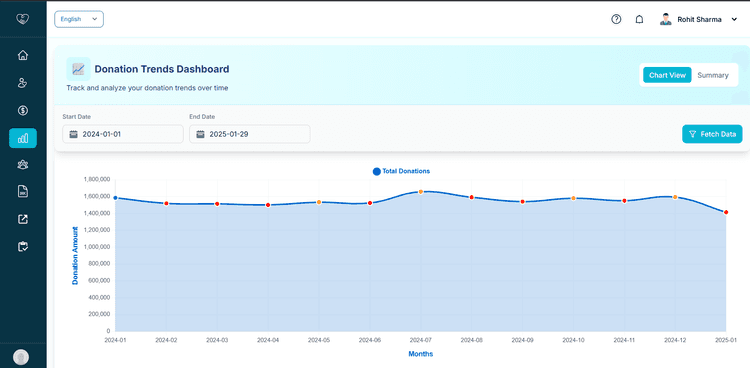Click the 1,000,000 y-axis label
750x368 pixels.
click(97, 247)
